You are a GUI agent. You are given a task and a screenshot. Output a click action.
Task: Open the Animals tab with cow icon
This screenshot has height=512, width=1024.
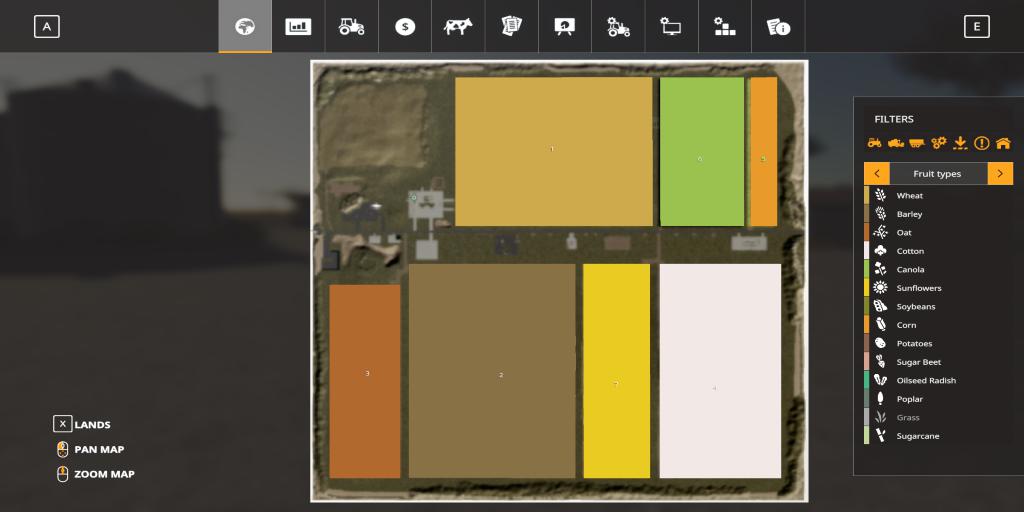(x=458, y=27)
